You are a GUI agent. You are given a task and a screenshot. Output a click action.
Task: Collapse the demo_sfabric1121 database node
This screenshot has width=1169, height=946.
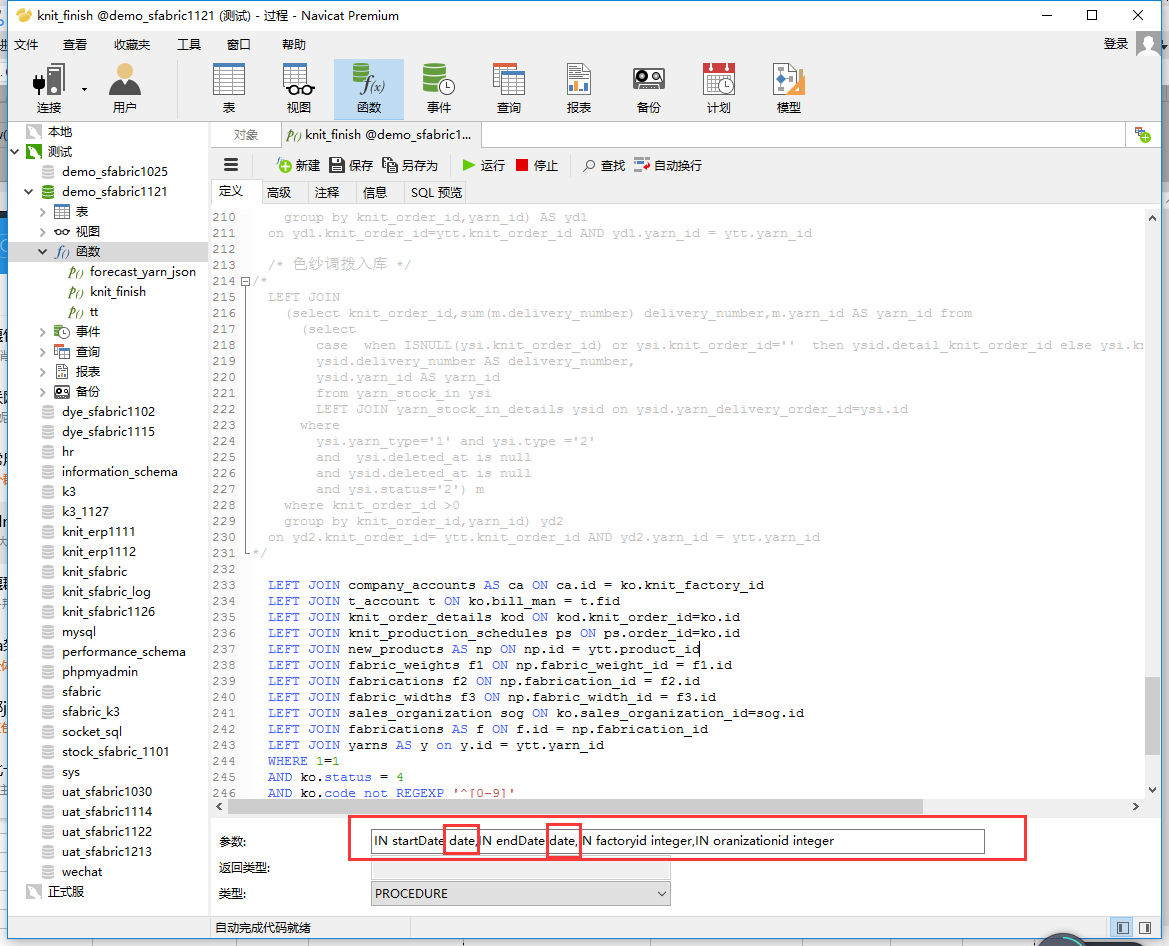click(28, 191)
